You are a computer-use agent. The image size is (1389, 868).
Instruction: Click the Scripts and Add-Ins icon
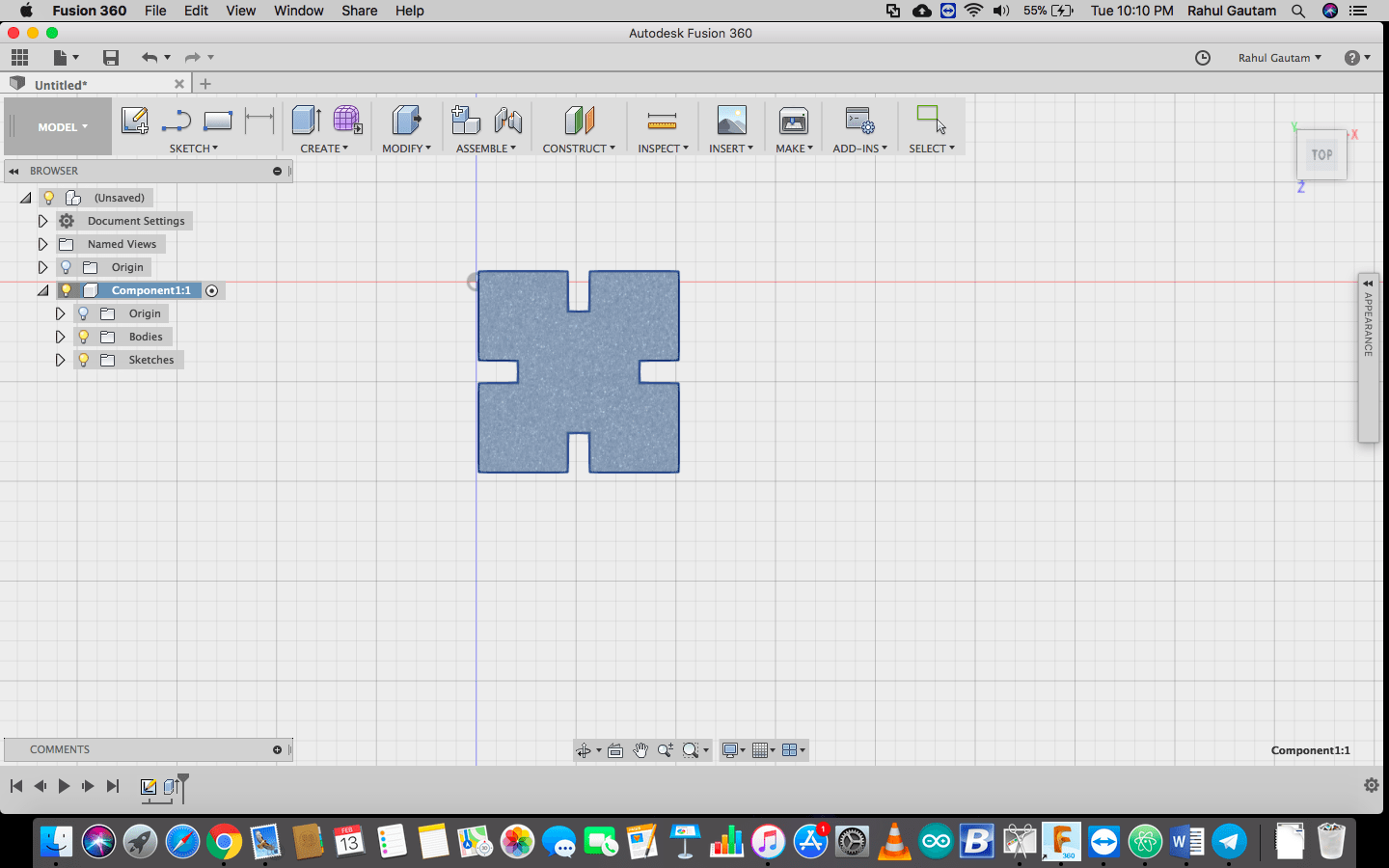[x=859, y=121]
